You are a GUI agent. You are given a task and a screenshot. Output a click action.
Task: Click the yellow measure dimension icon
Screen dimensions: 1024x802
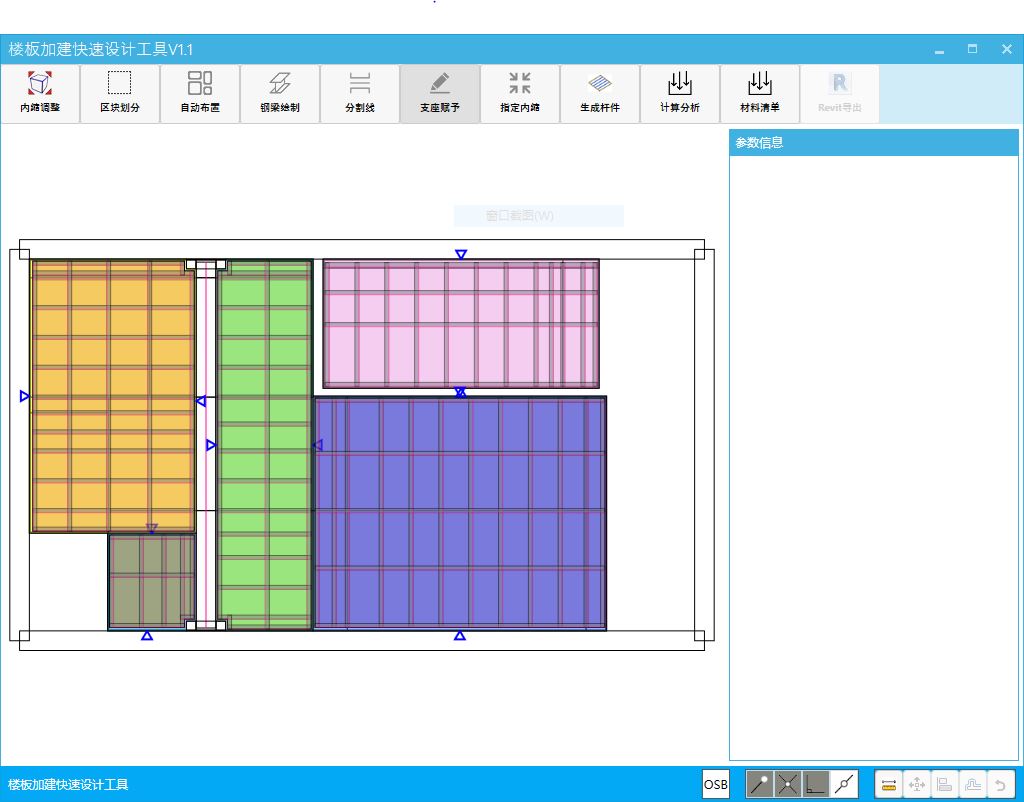point(889,785)
